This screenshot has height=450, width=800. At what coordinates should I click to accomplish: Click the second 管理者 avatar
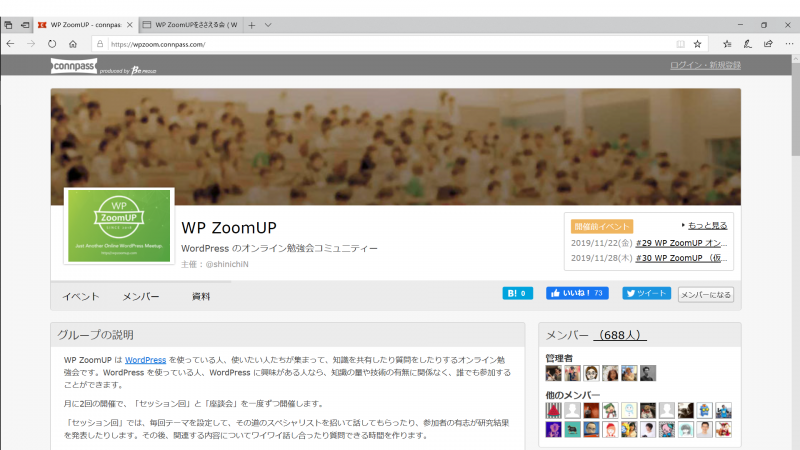pyautogui.click(x=572, y=373)
